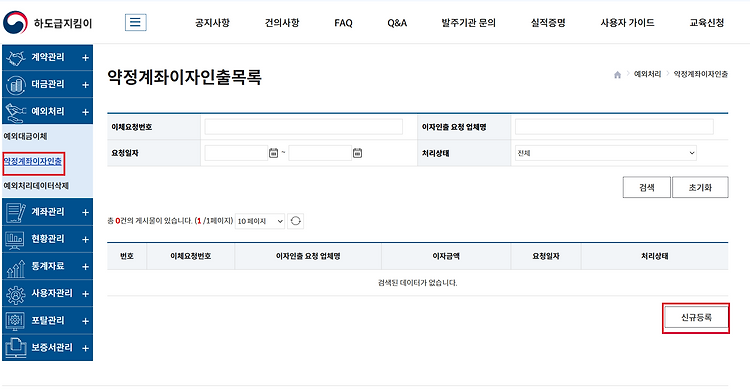Click the 현황관리 monitor chart icon
The image size is (750, 390).
tap(15, 240)
